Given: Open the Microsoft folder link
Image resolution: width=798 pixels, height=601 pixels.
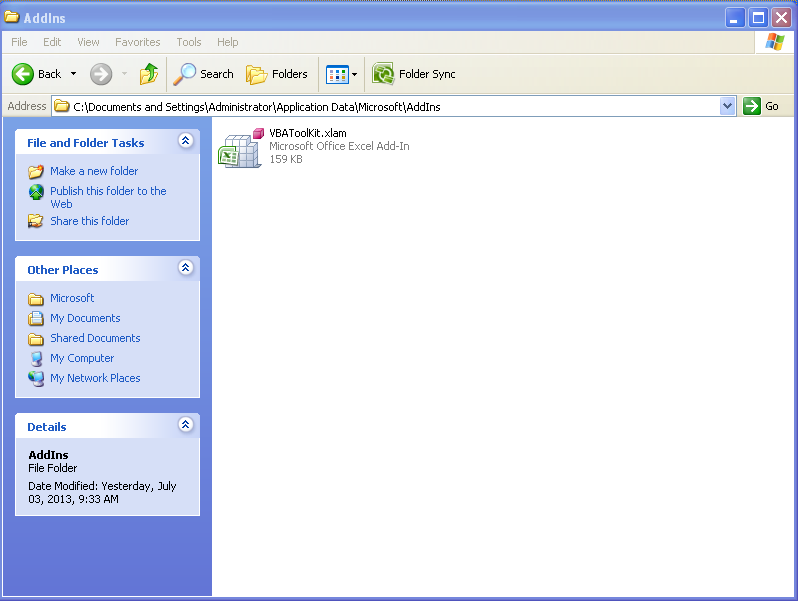Looking at the screenshot, I should [x=72, y=298].
